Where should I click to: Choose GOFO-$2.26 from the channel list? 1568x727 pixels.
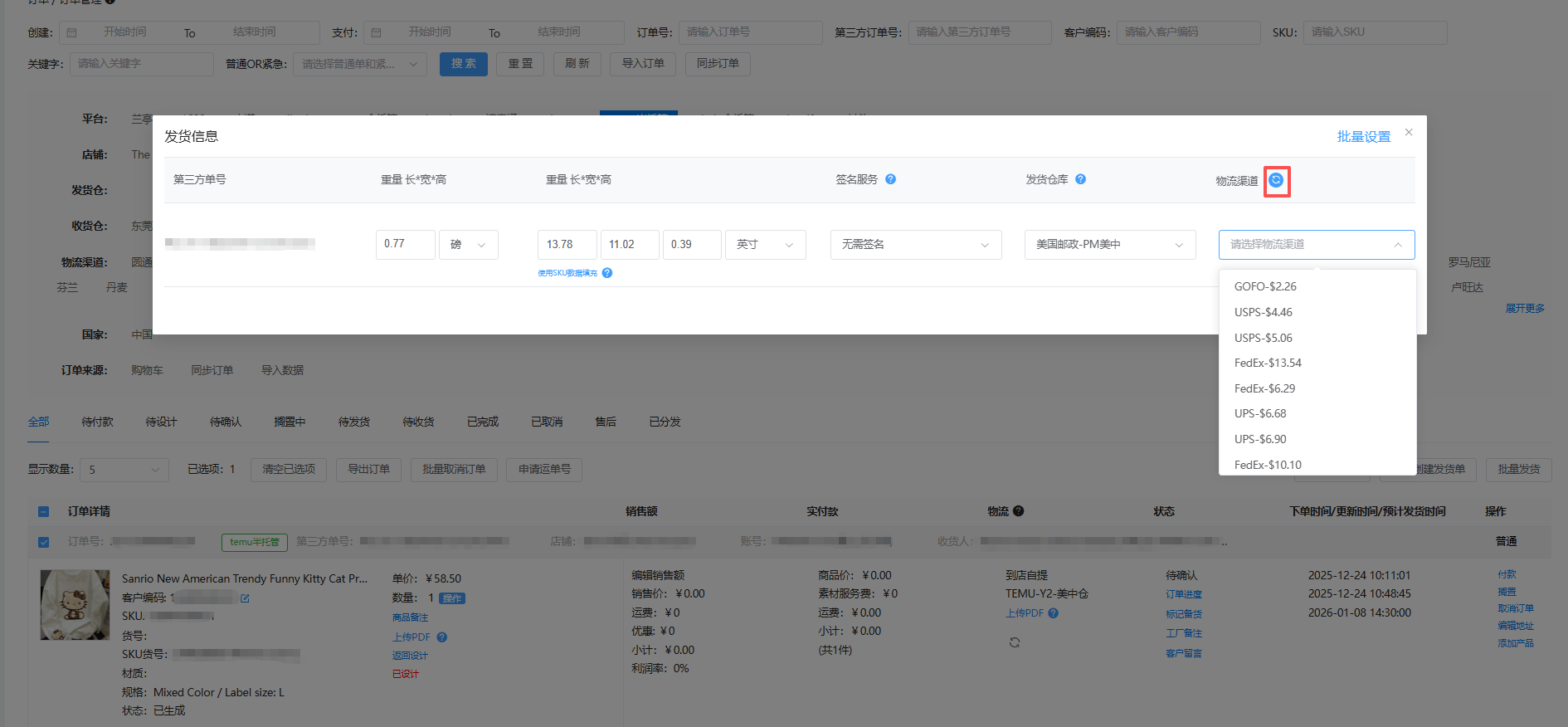point(1265,286)
